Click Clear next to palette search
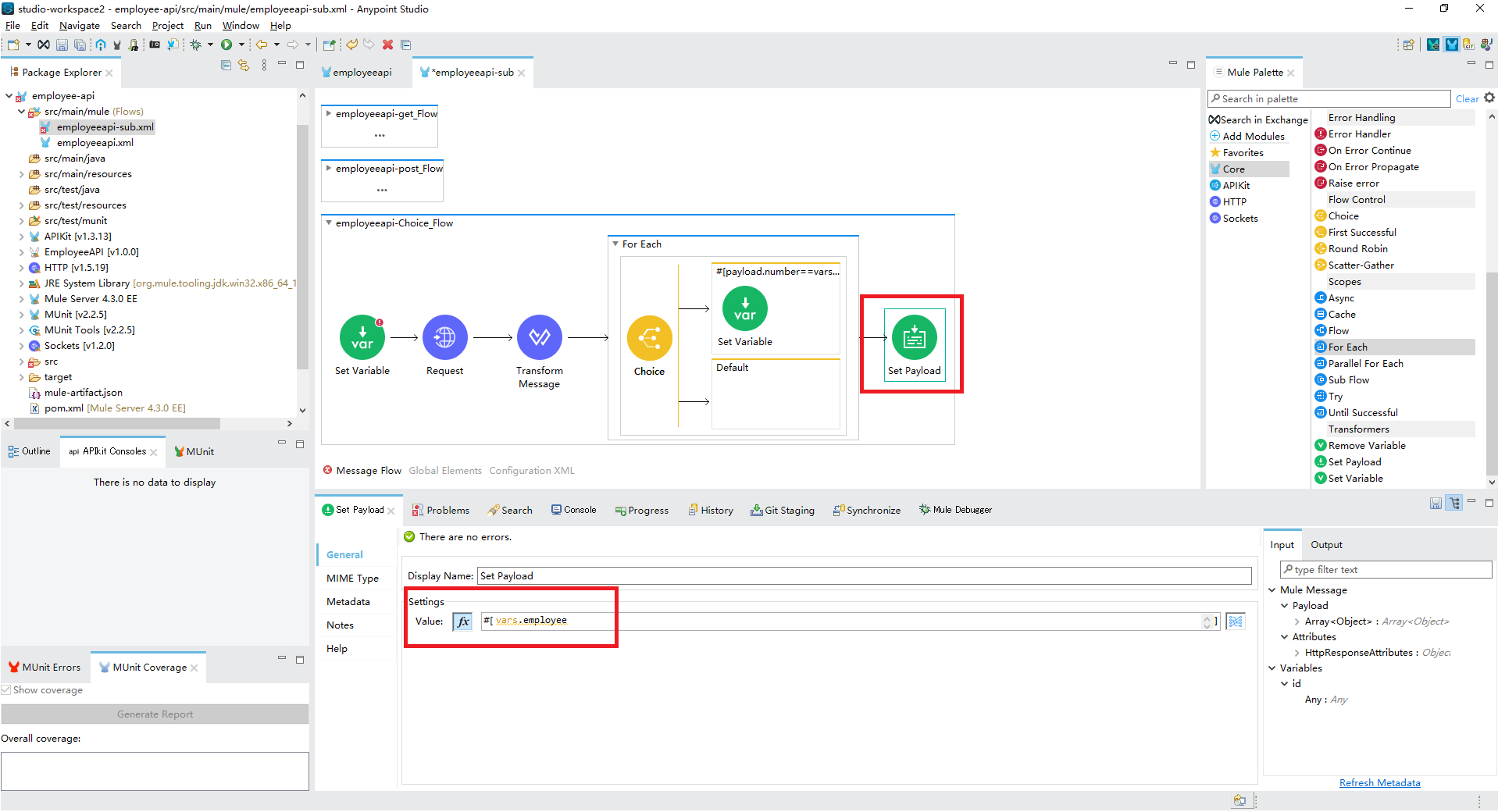This screenshot has height=812, width=1498. [1467, 99]
